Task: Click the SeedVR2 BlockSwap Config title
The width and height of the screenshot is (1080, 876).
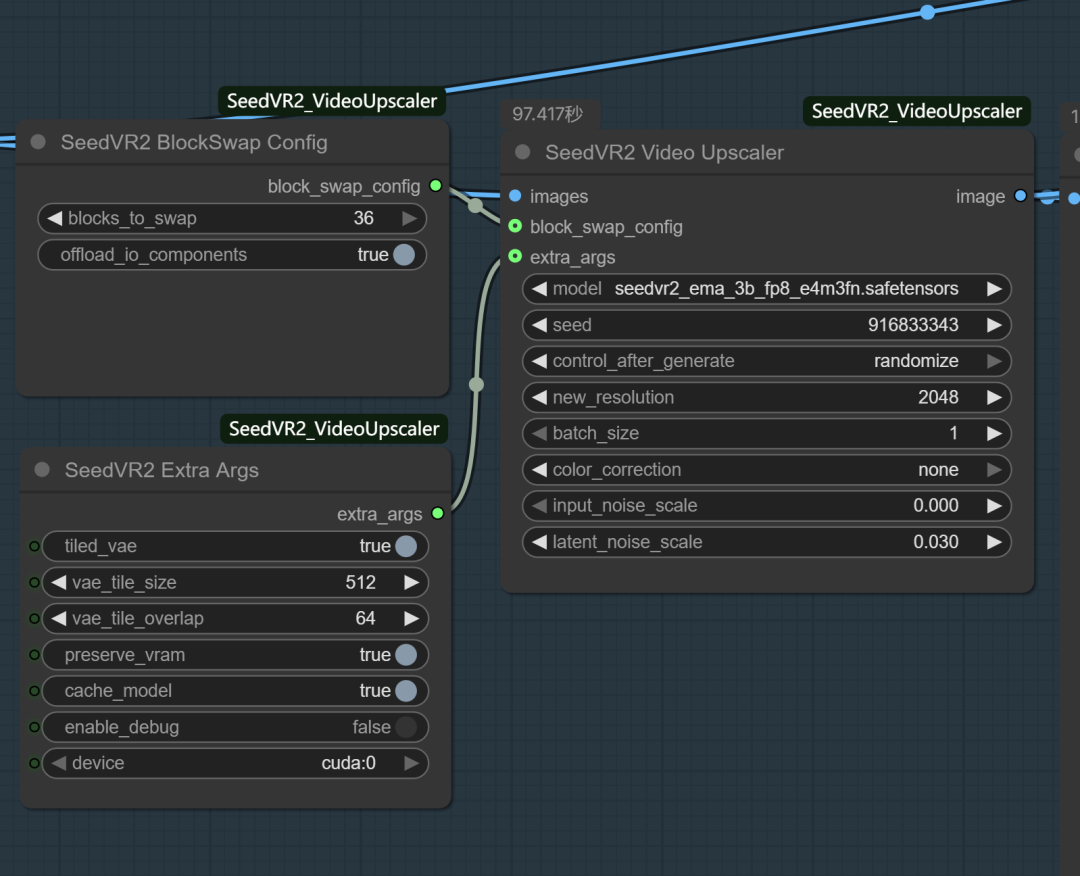Action: 194,143
